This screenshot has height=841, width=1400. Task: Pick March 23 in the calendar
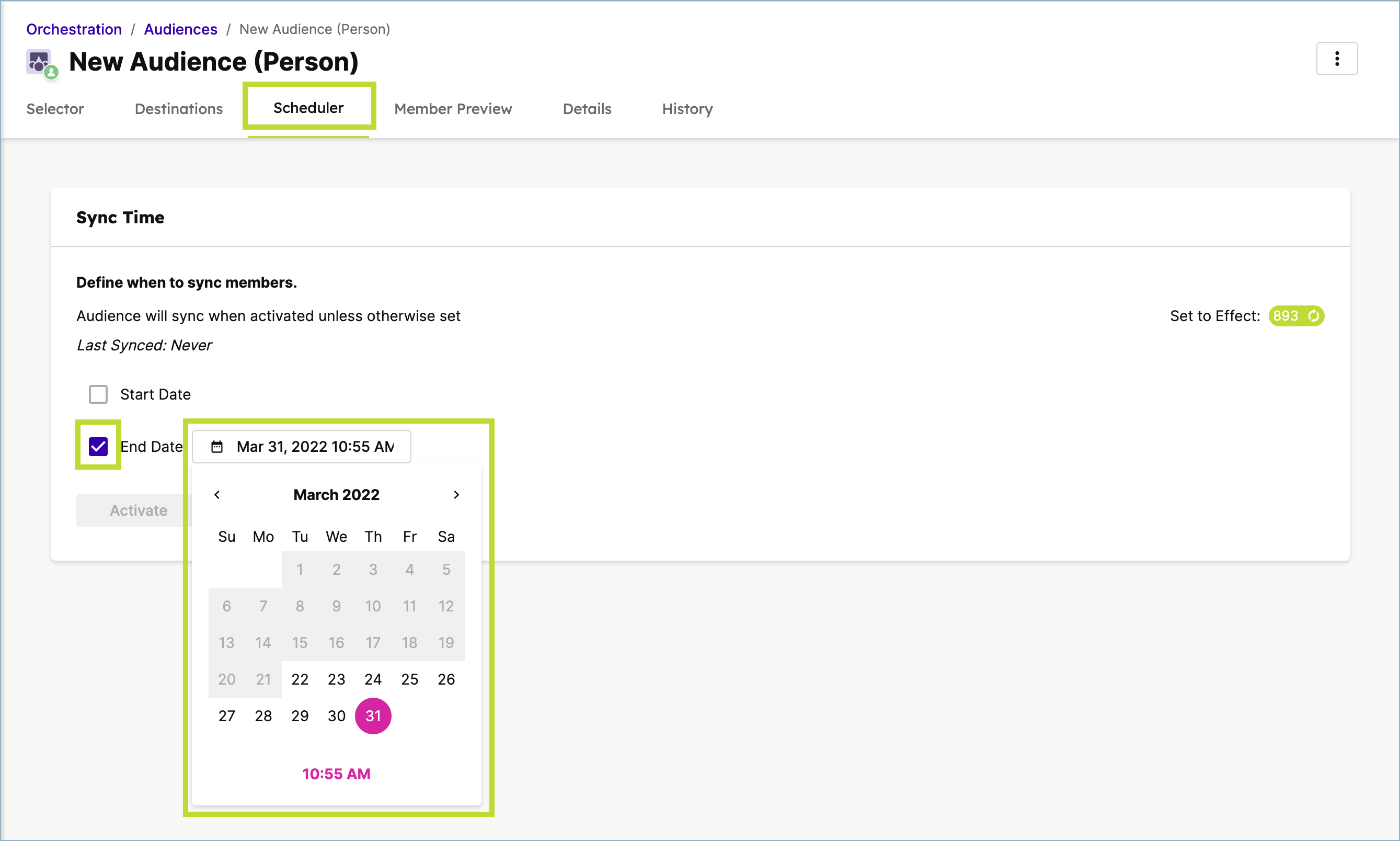tap(336, 679)
